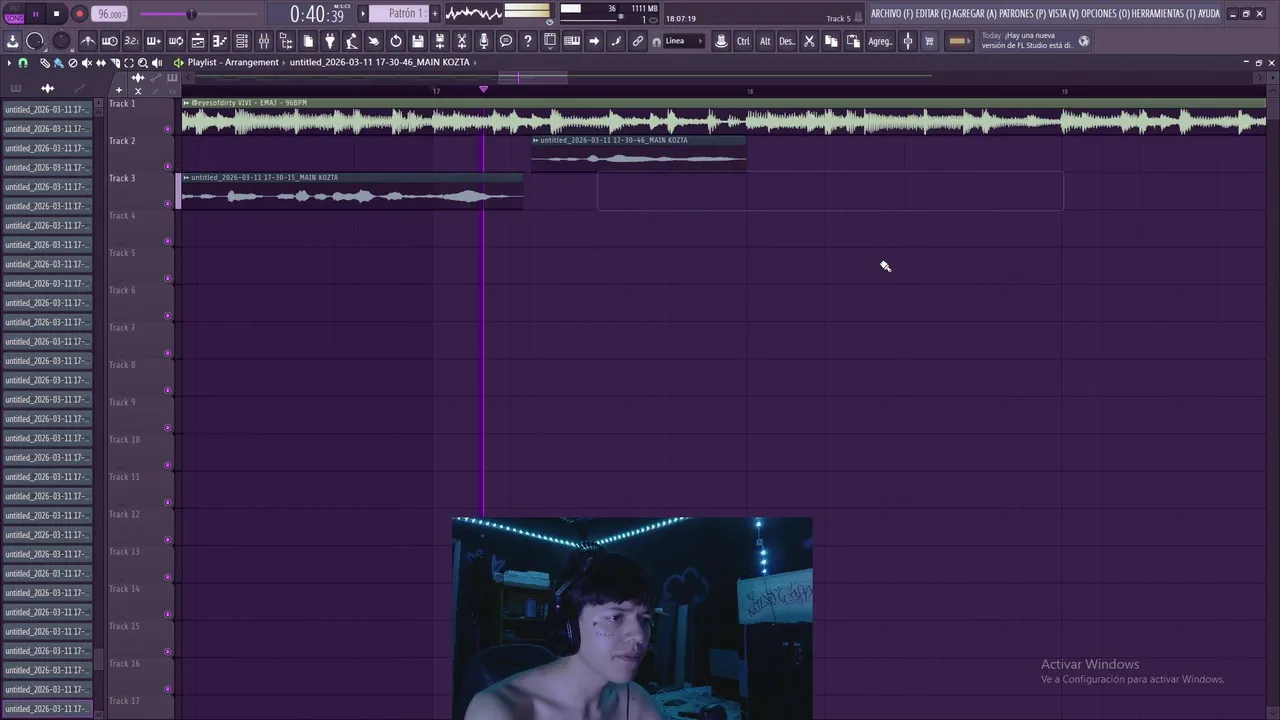This screenshot has height=720, width=1280.
Task: Toggle loop recording icon
Action: (x=175, y=41)
